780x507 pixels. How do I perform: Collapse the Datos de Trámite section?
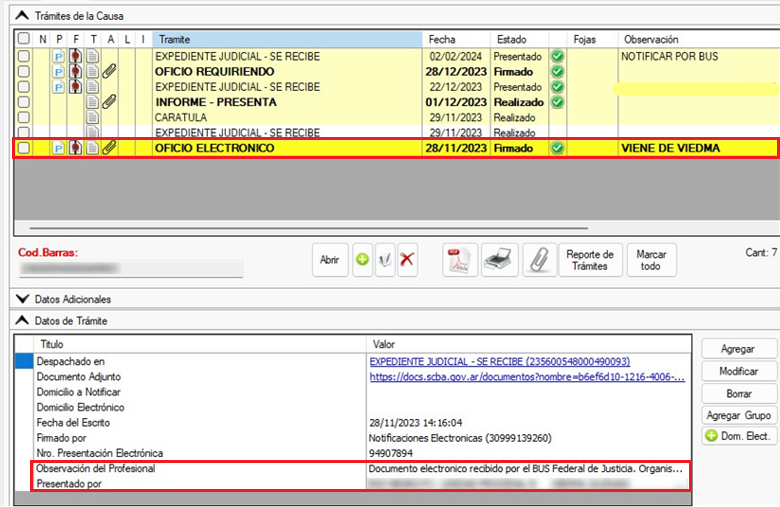coord(23,320)
